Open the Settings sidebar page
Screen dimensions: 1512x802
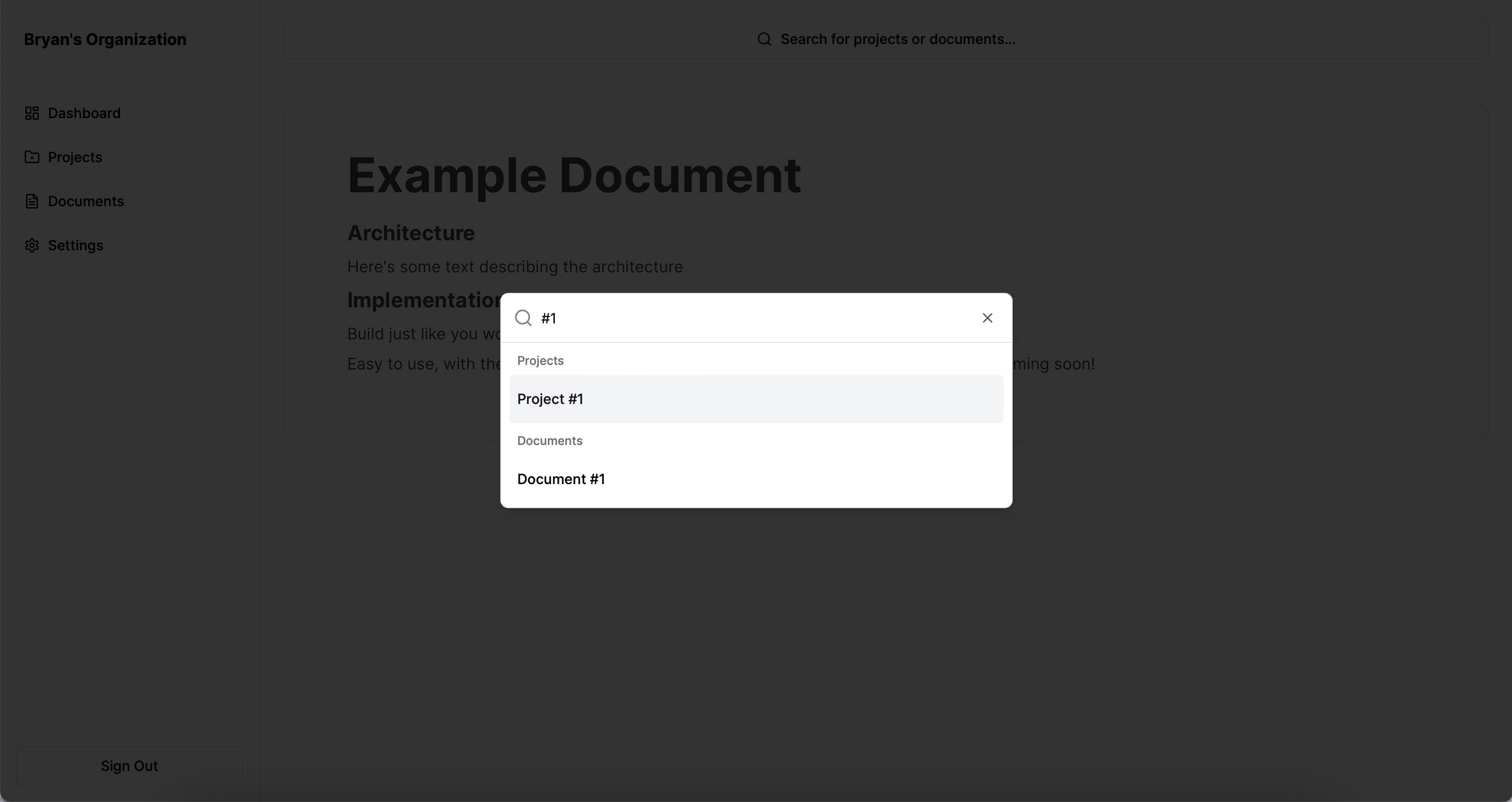point(76,245)
